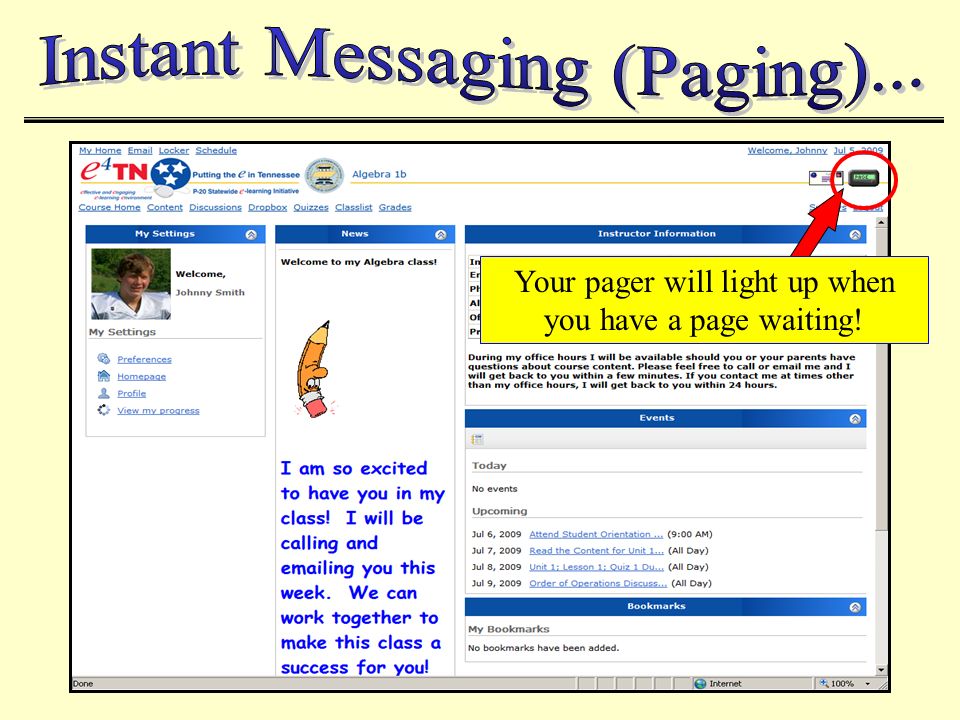
Task: Click the zoom magnifier icon in the status bar
Action: pos(824,683)
